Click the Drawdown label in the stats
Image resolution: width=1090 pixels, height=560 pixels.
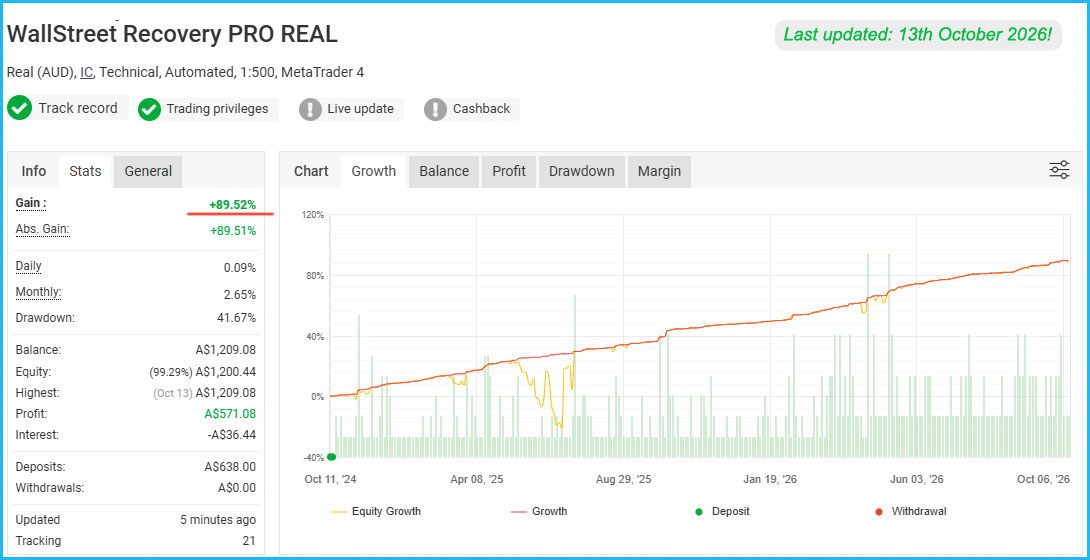coord(44,318)
